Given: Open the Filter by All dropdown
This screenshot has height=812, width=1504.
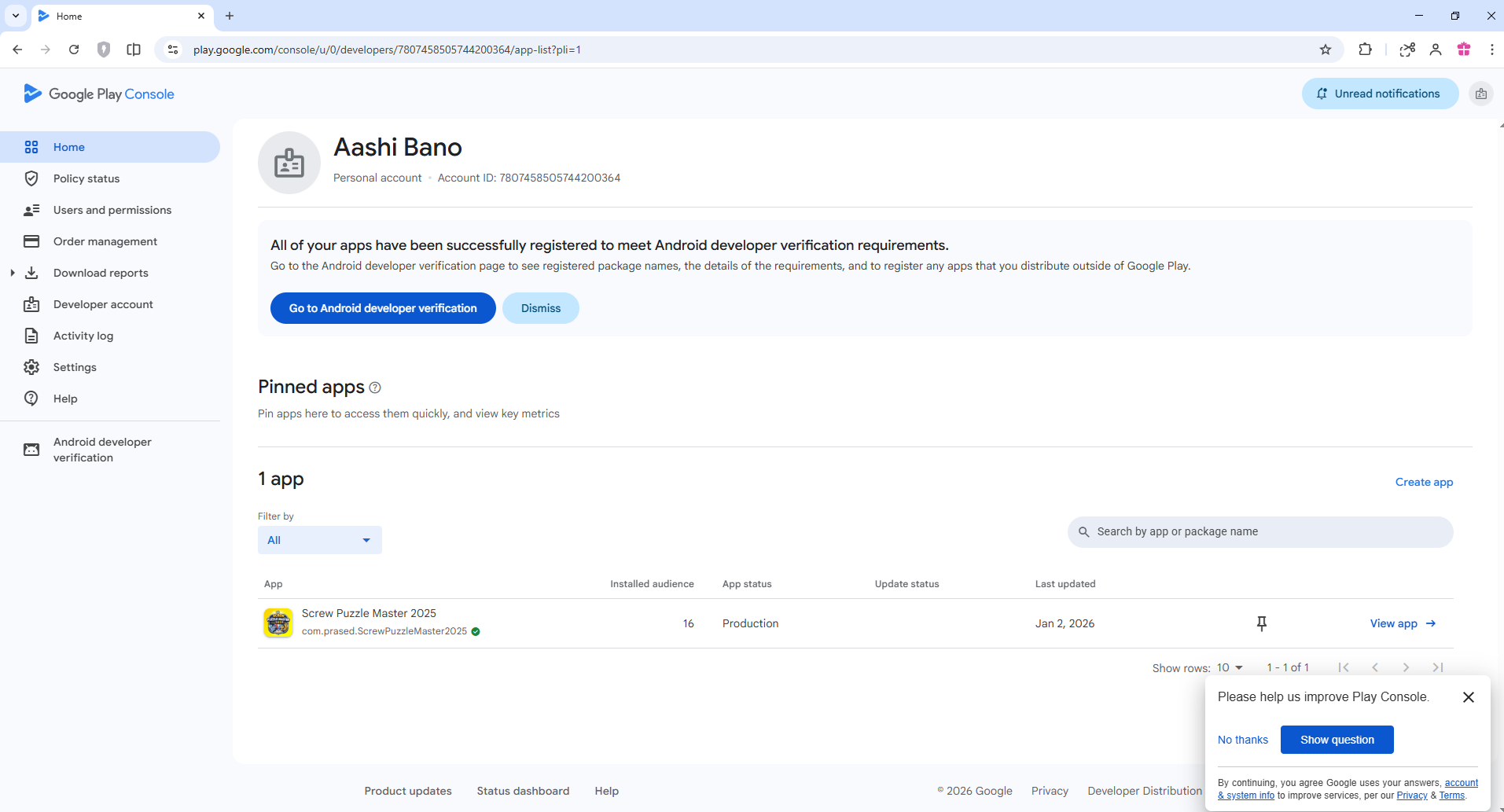Looking at the screenshot, I should (x=320, y=540).
